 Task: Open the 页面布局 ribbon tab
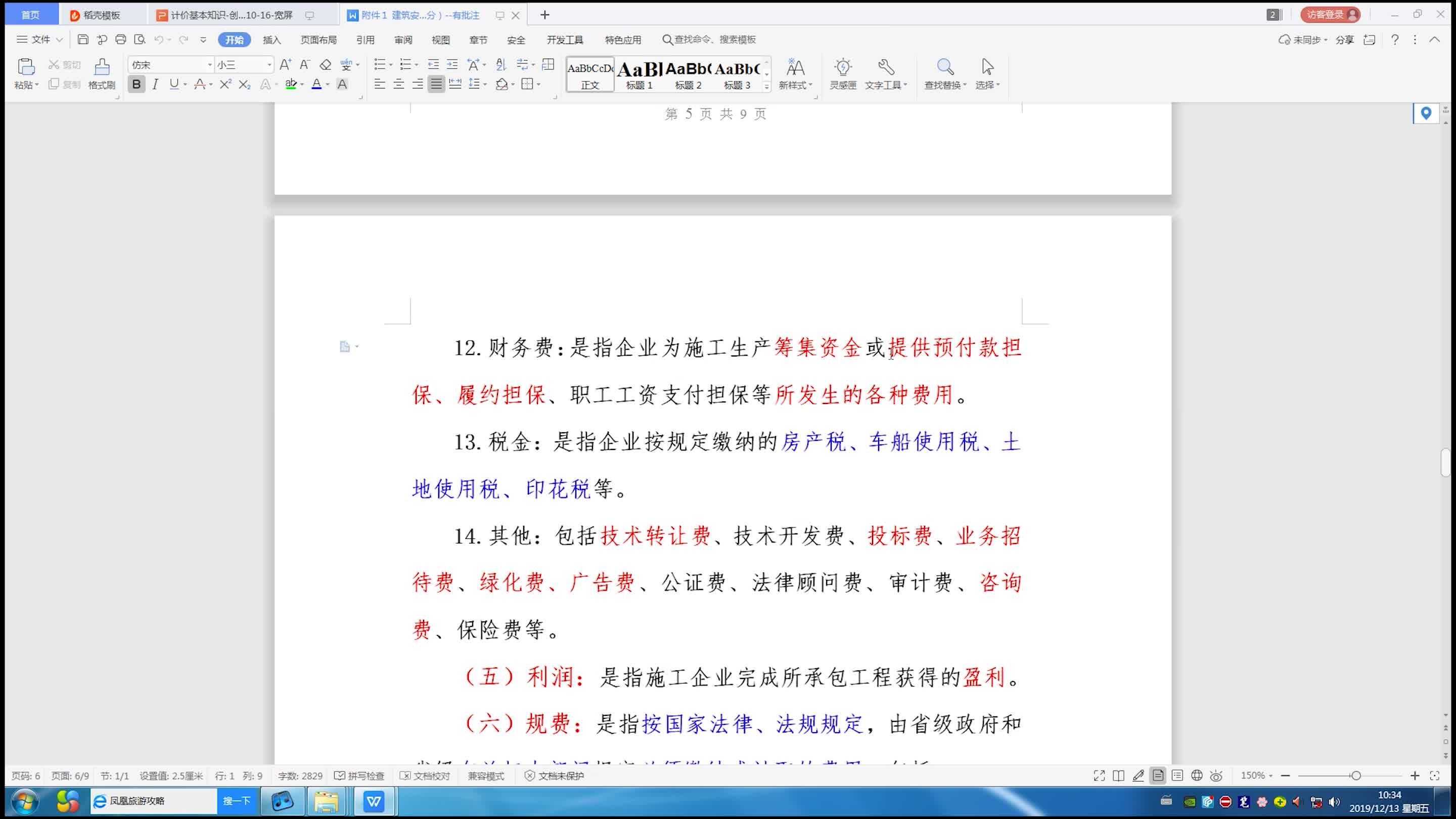[318, 39]
